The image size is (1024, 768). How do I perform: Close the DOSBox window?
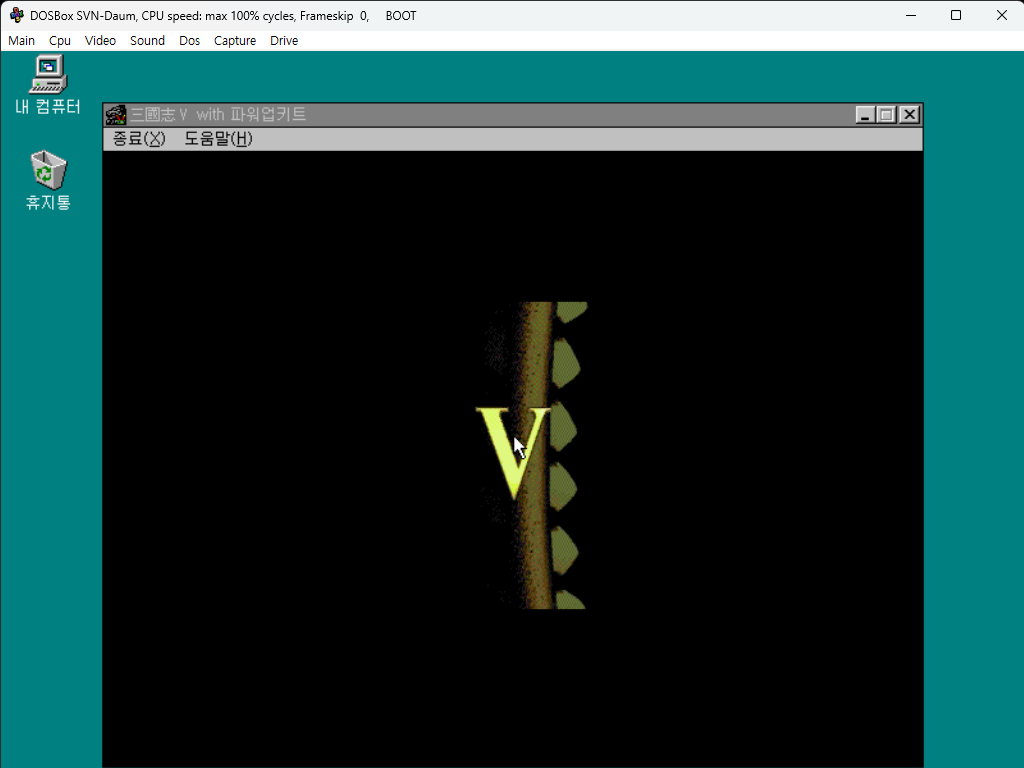pyautogui.click(x=1002, y=15)
